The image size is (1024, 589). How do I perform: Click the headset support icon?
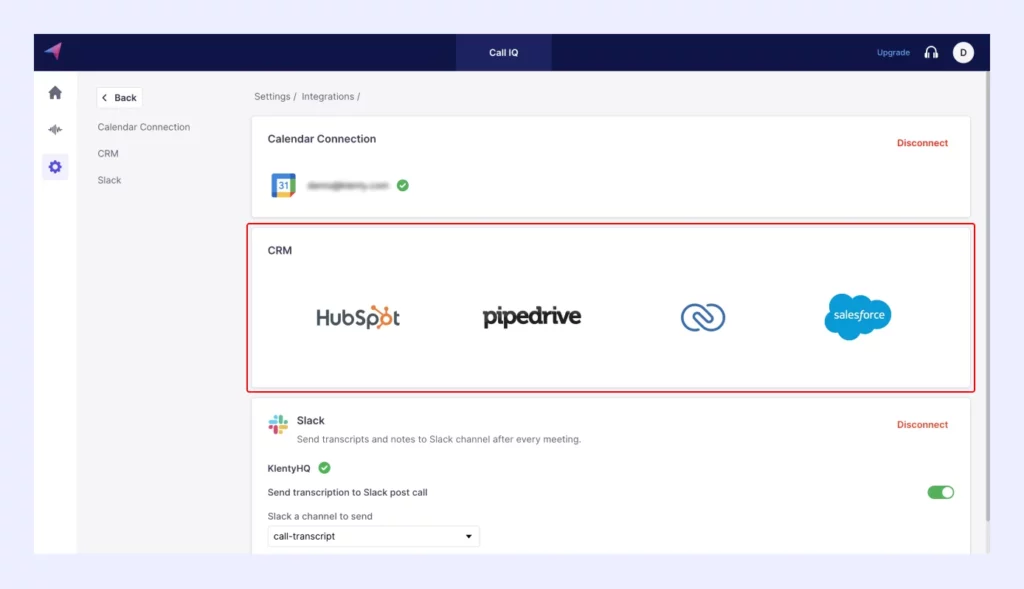point(931,52)
